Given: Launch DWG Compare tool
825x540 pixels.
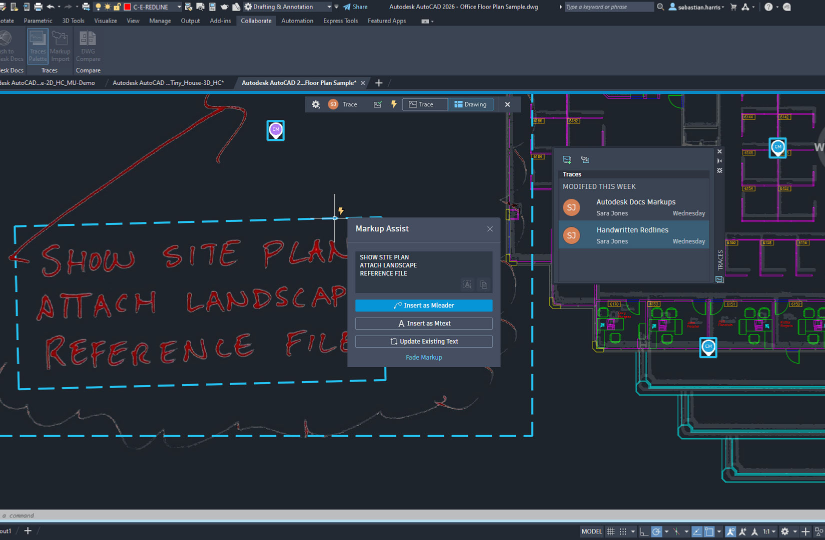Looking at the screenshot, I should click(x=88, y=46).
